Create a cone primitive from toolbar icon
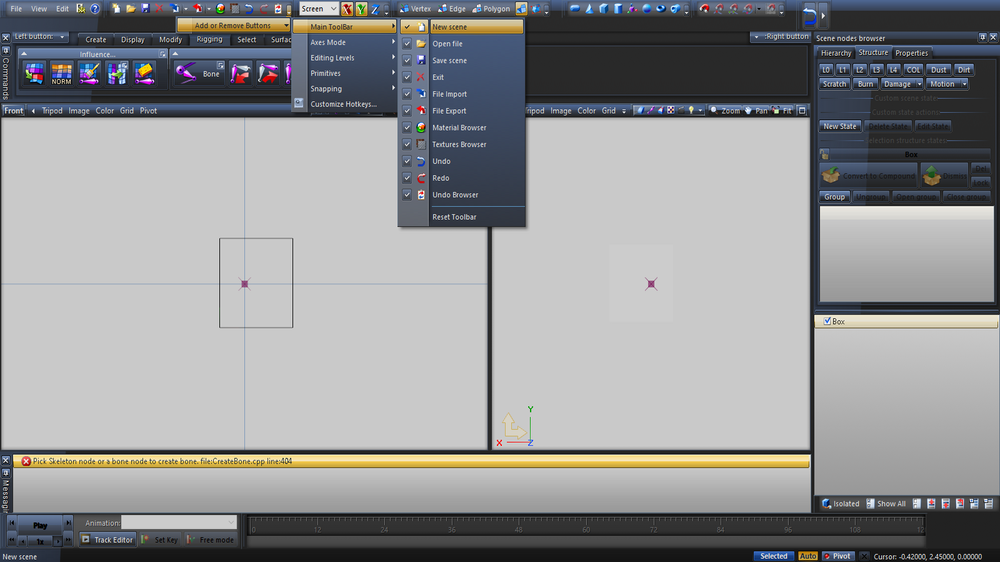This screenshot has width=1000, height=562. 589,9
